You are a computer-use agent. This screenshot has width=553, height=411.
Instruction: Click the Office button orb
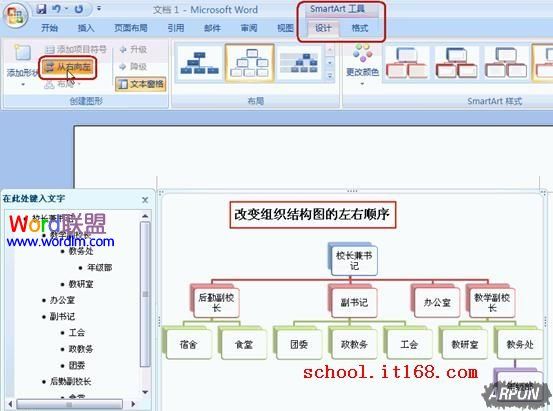coord(15,15)
